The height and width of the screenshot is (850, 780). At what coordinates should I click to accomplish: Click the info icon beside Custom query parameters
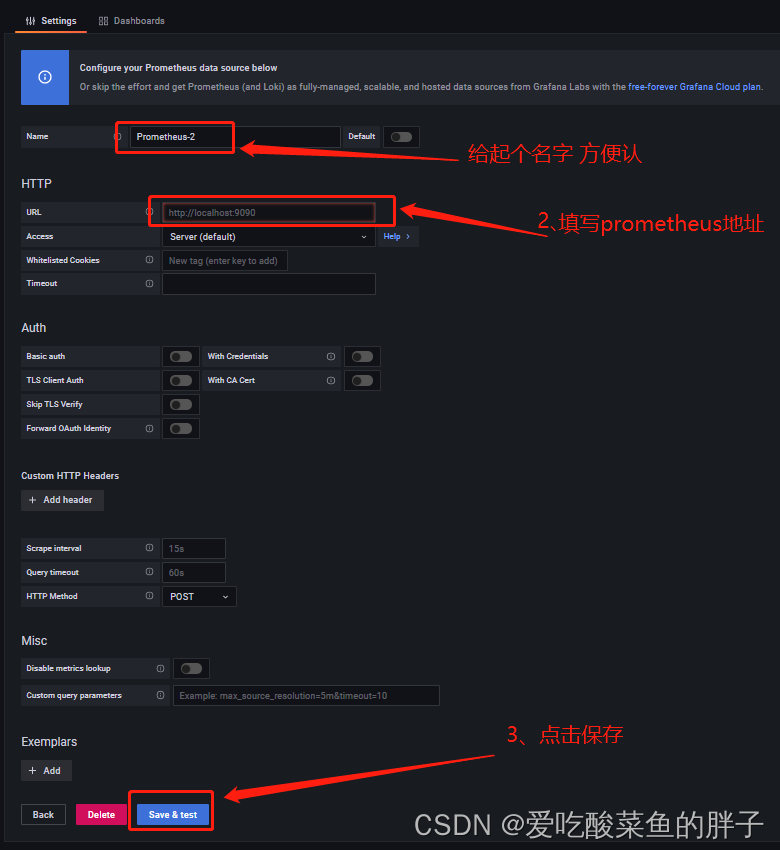(x=160, y=695)
